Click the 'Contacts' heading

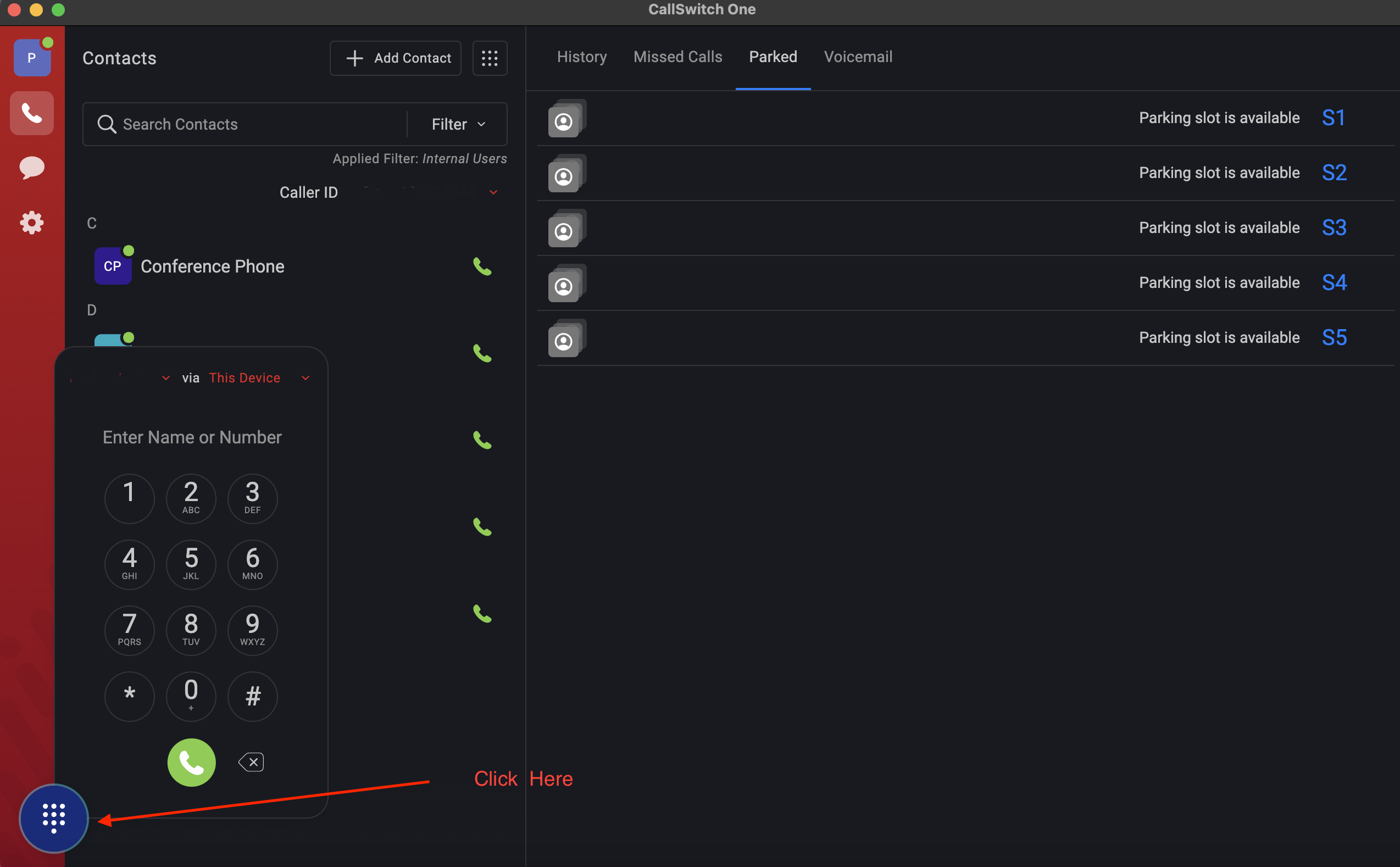pos(119,58)
